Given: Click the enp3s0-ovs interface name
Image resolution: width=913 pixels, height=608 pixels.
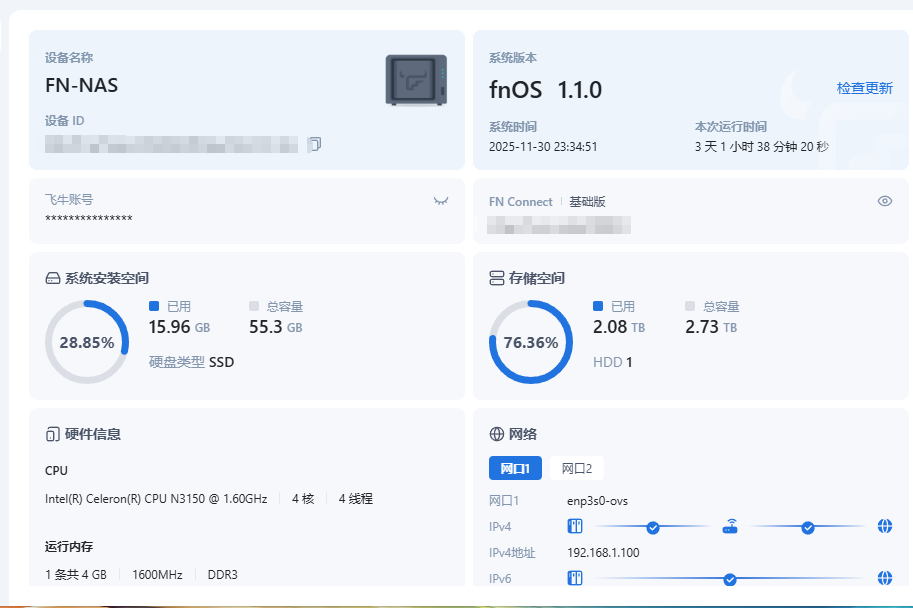Looking at the screenshot, I should (597, 501).
